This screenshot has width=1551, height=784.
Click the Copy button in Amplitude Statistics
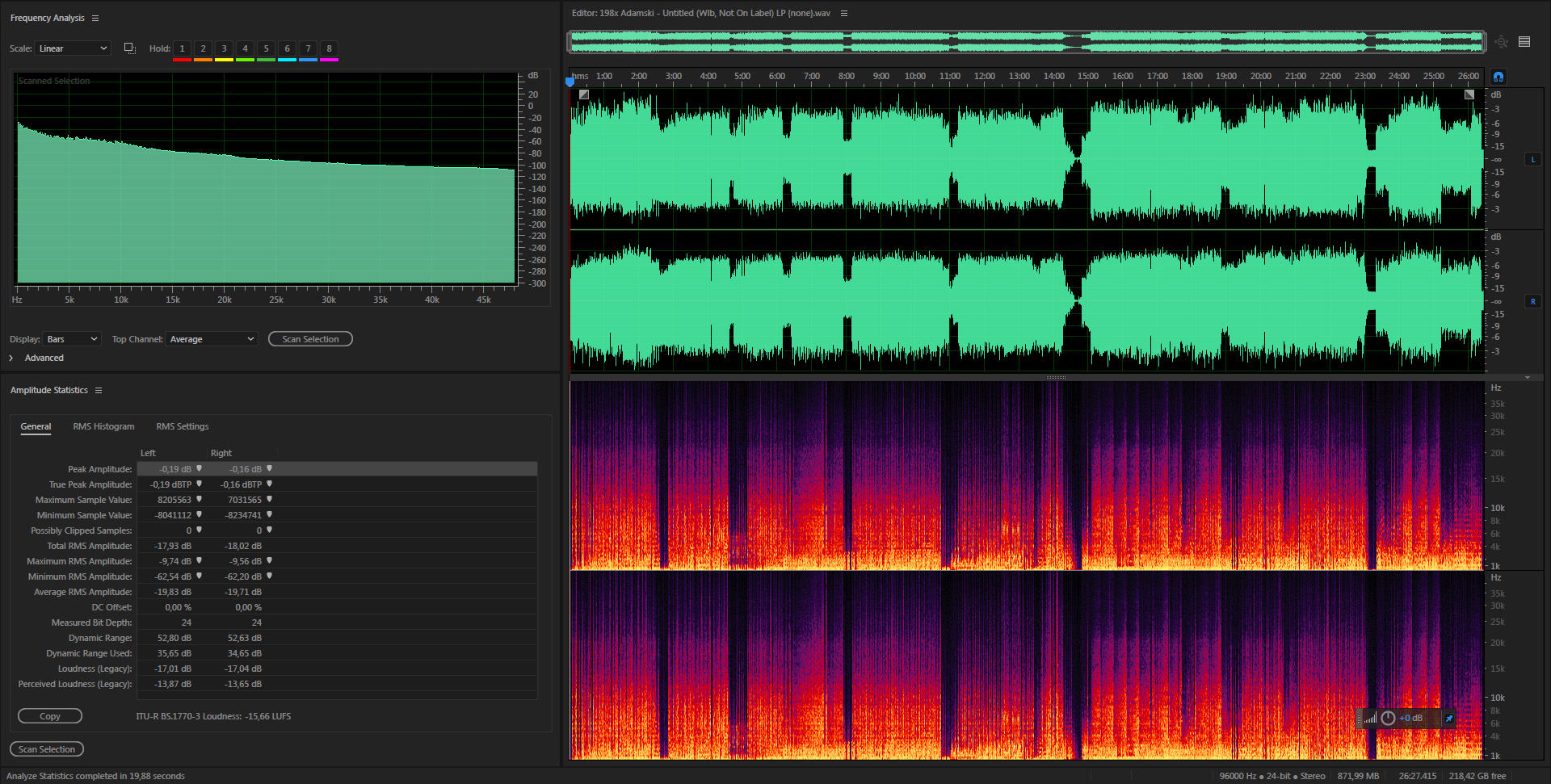50,716
